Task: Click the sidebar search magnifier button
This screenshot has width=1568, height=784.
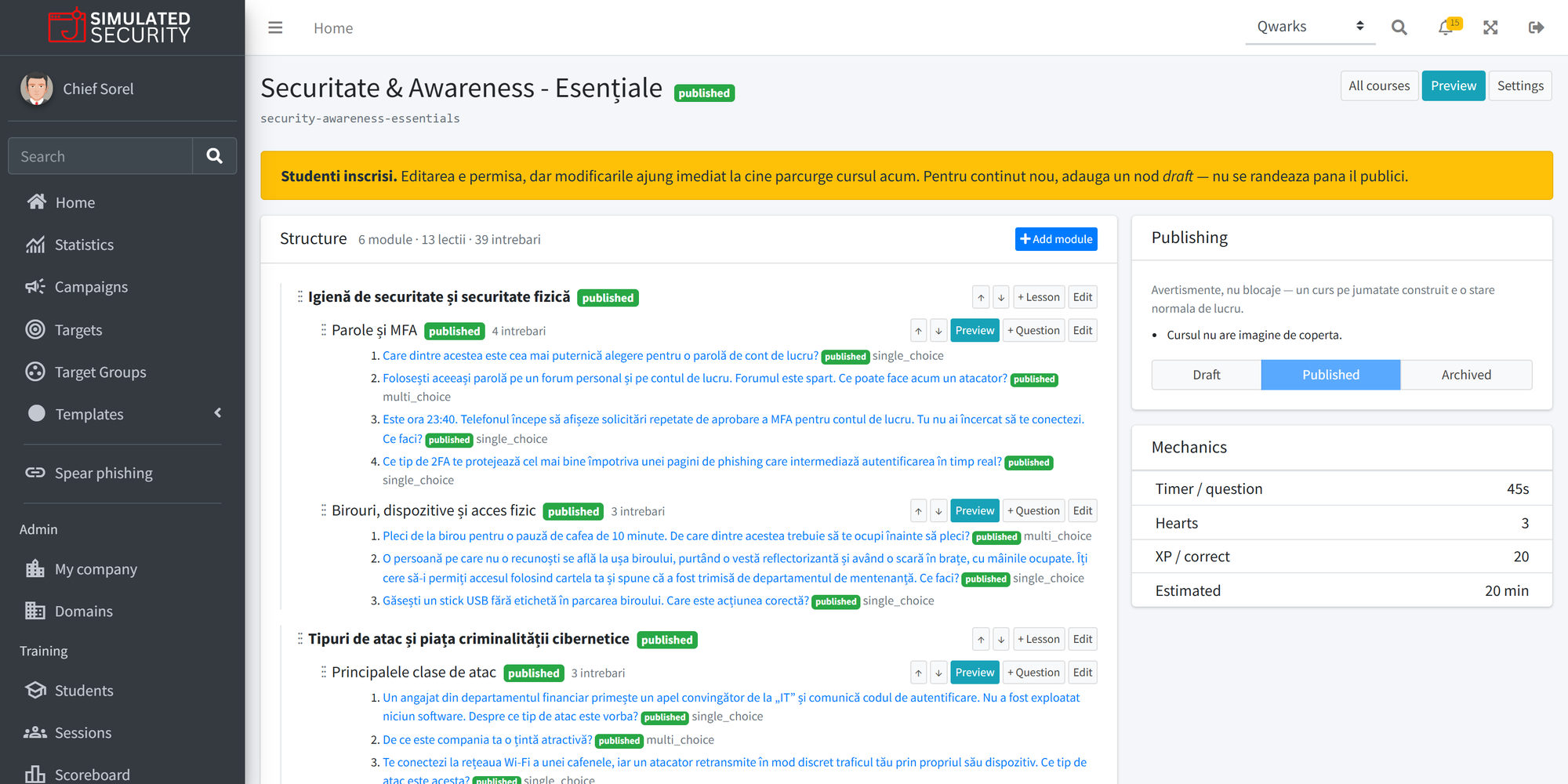Action: 214,156
